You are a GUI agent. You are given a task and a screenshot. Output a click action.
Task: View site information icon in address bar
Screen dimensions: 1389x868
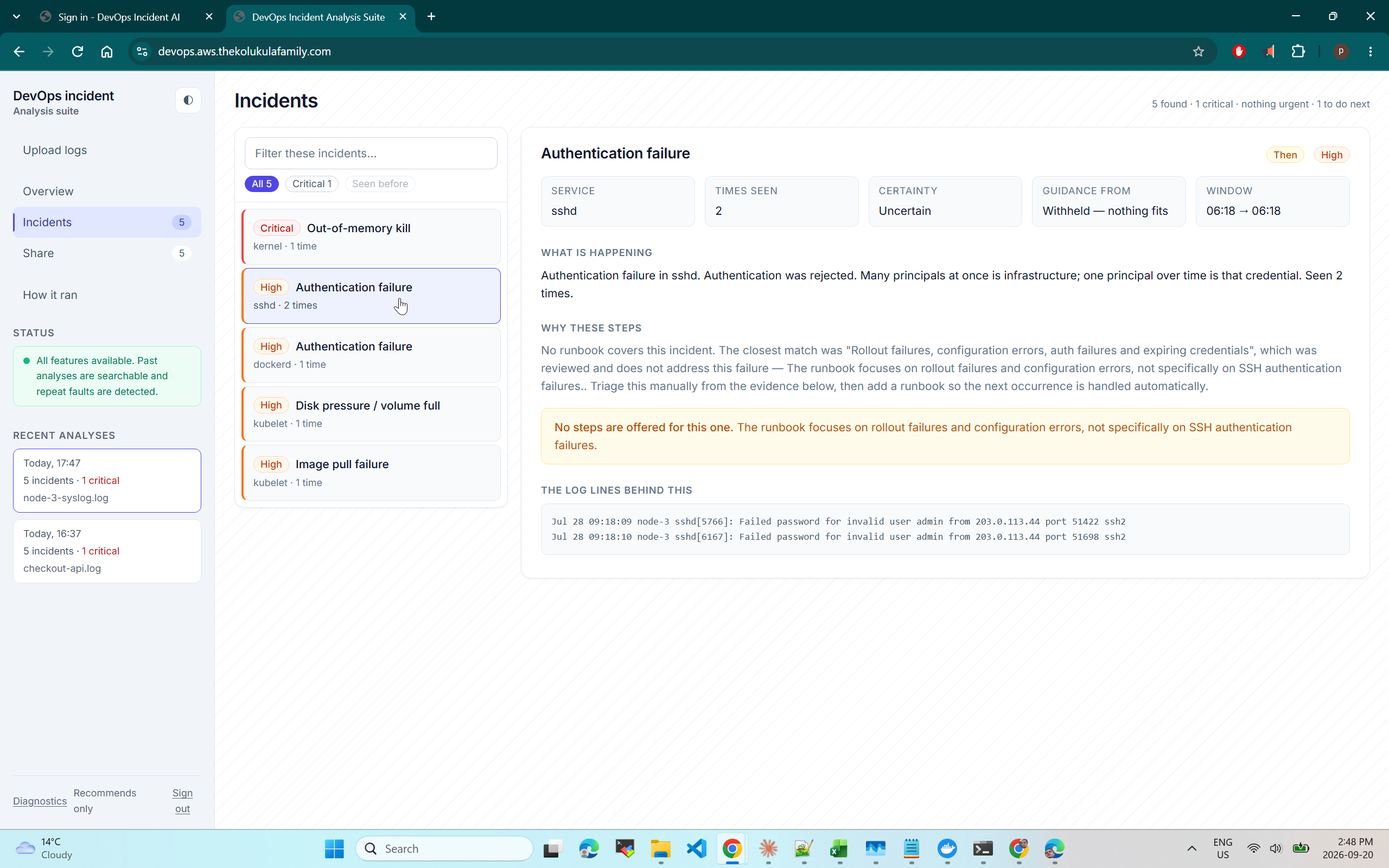(142, 52)
